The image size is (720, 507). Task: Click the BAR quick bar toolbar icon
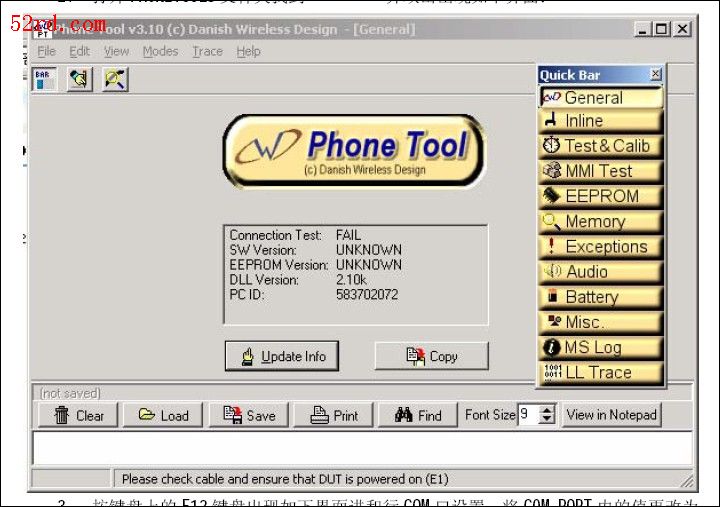(x=45, y=79)
